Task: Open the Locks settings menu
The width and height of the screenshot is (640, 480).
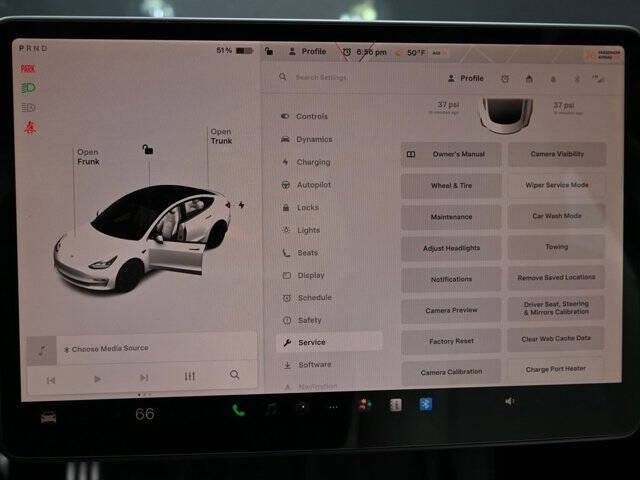Action: [x=300, y=207]
